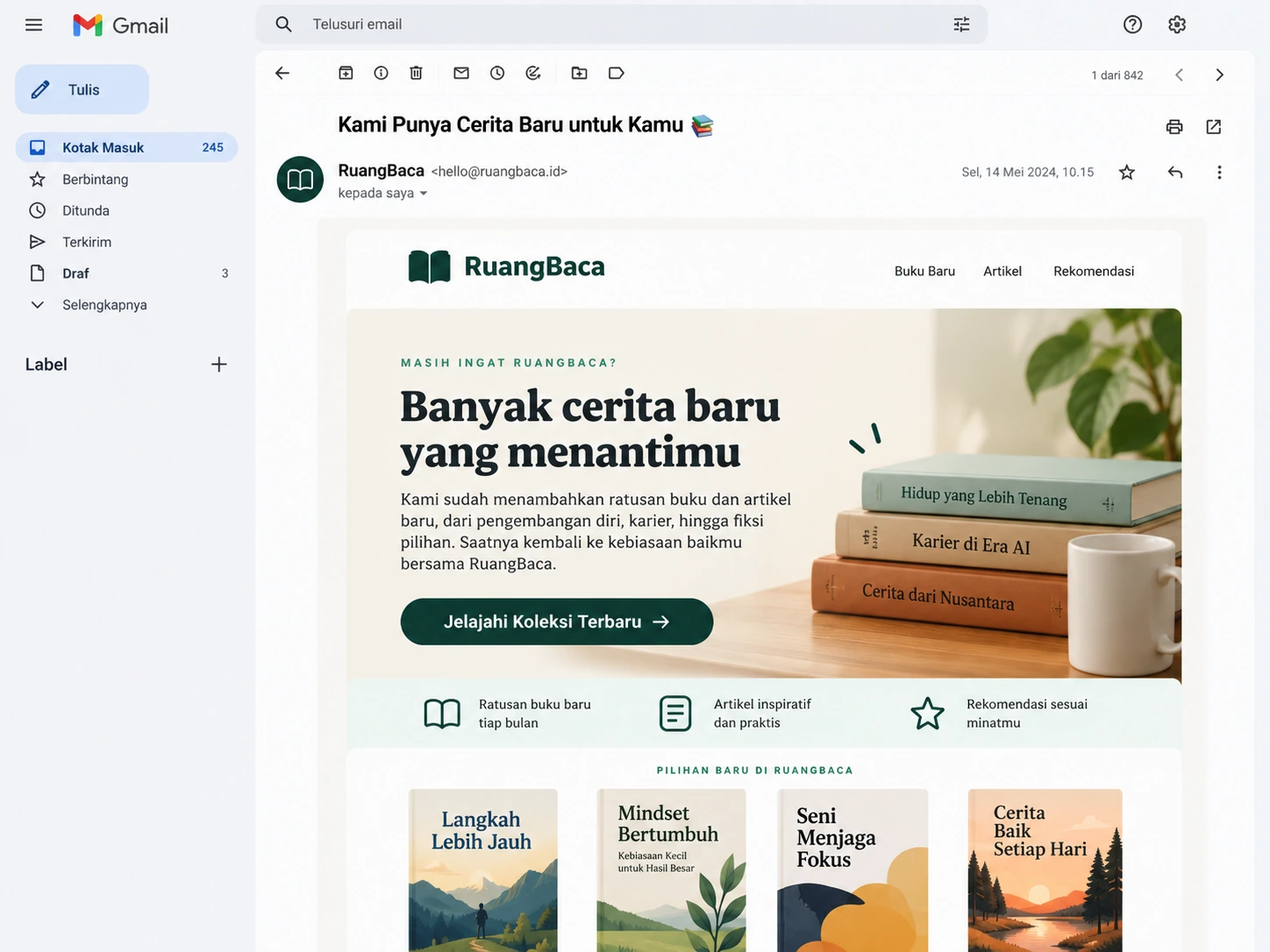1270x952 pixels.
Task: Open more options three-dot menu
Action: pos(1219,173)
